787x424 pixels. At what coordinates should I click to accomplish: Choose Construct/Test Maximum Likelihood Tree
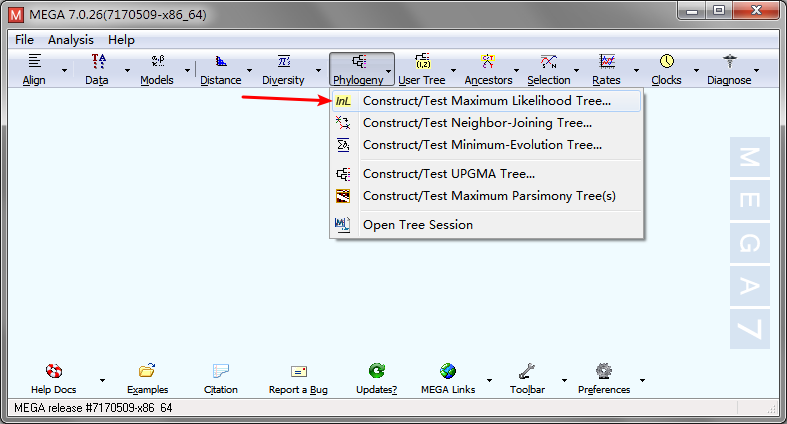pos(486,101)
